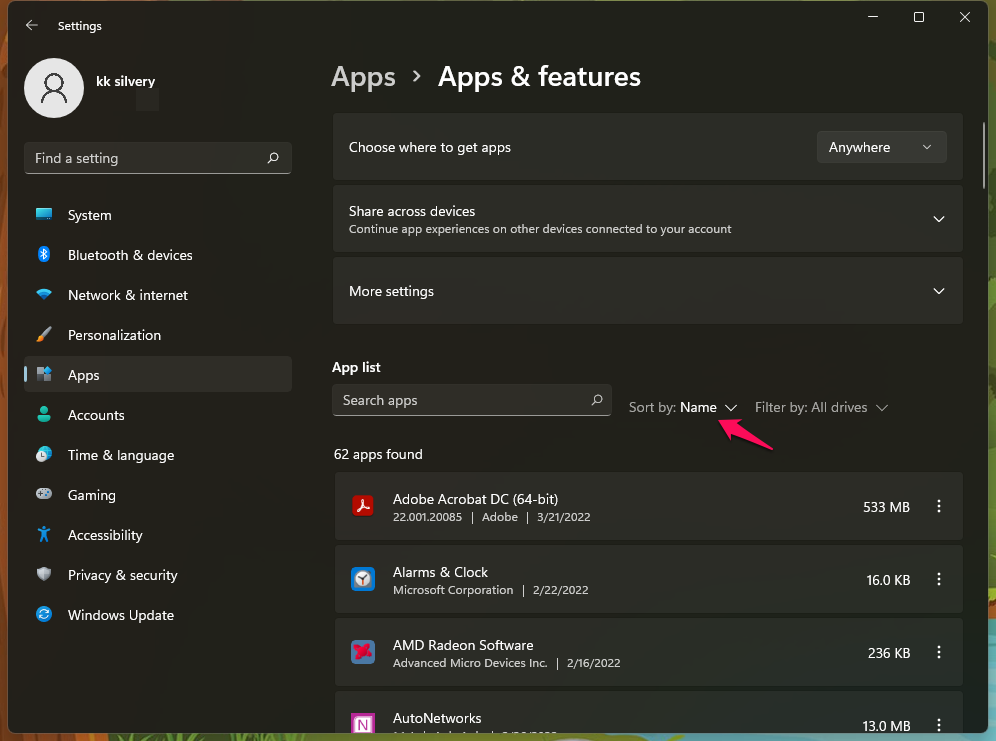The height and width of the screenshot is (741, 996).
Task: Click the 236 KB size value
Action: pyautogui.click(x=889, y=653)
